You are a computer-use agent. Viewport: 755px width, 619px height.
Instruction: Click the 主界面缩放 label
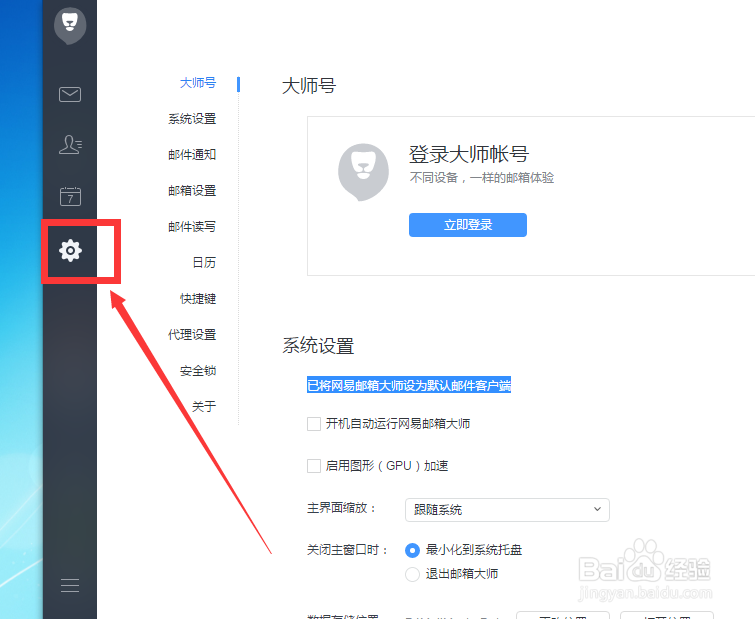coord(341,508)
